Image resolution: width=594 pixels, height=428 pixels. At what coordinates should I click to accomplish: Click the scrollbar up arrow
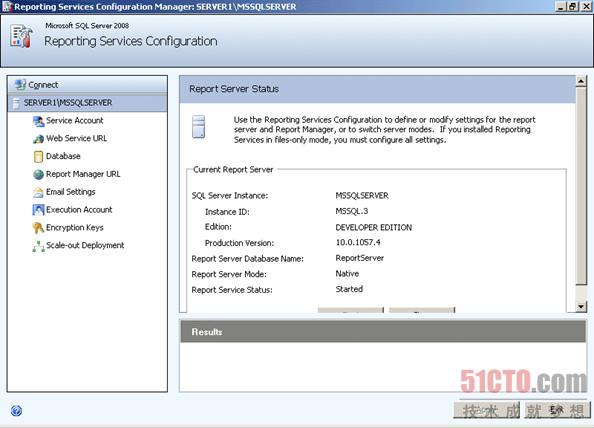click(x=581, y=81)
